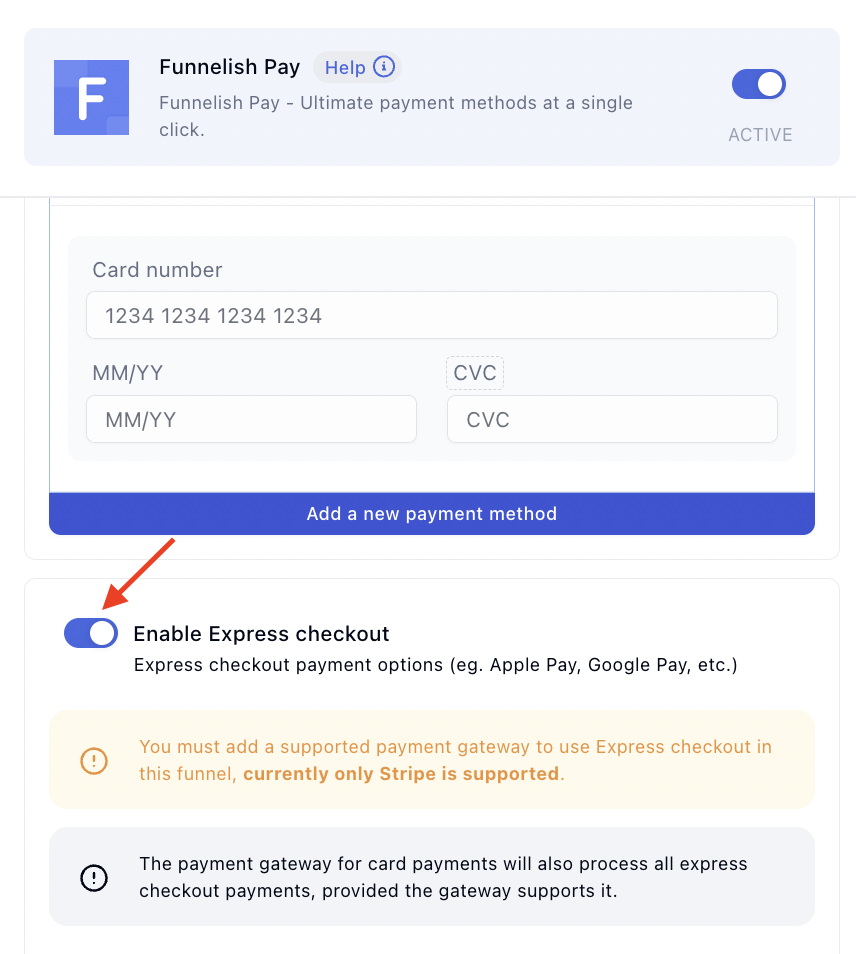This screenshot has width=856, height=954.
Task: Click the Funnelish Pay logo icon
Action: point(91,97)
